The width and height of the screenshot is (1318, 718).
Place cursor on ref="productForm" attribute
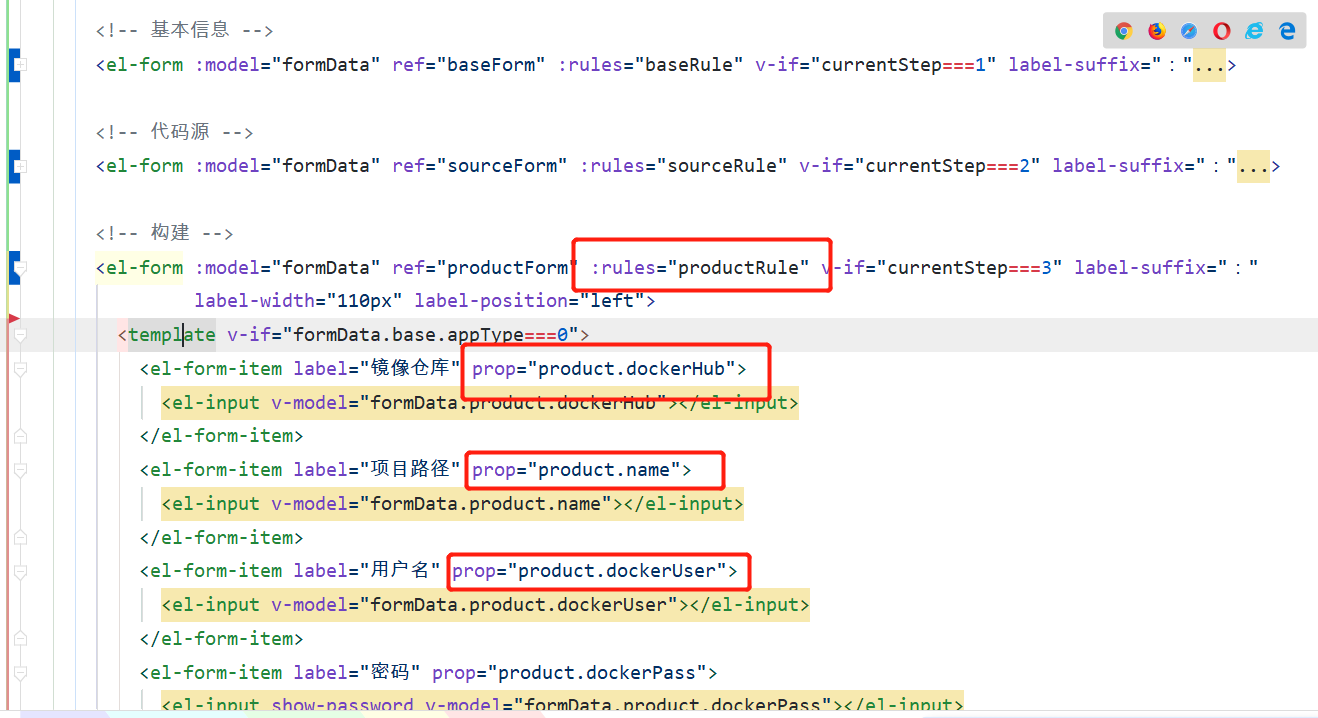click(x=485, y=268)
